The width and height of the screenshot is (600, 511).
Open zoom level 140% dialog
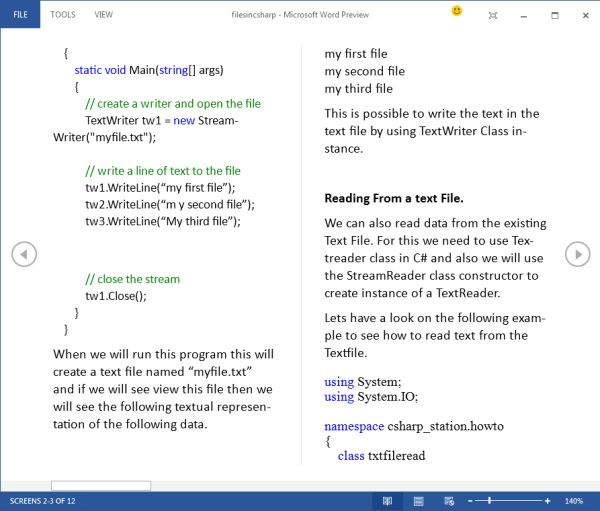point(574,501)
